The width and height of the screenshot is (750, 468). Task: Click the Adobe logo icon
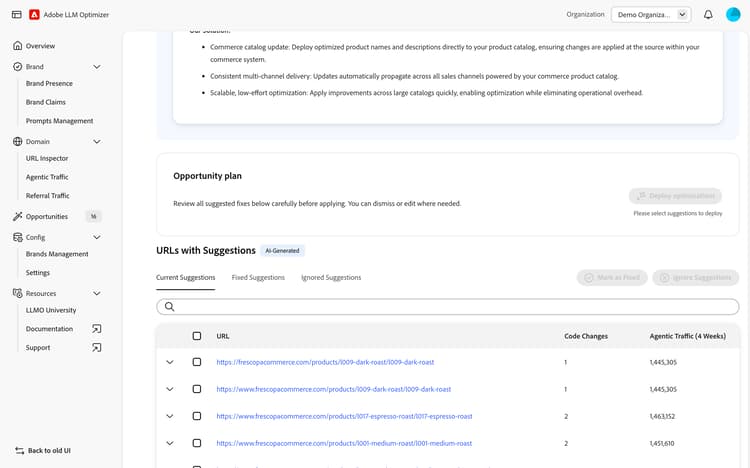[x=34, y=14]
